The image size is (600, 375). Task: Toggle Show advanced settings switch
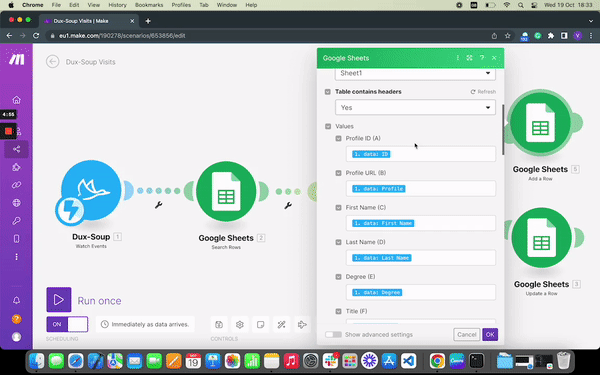coord(333,334)
